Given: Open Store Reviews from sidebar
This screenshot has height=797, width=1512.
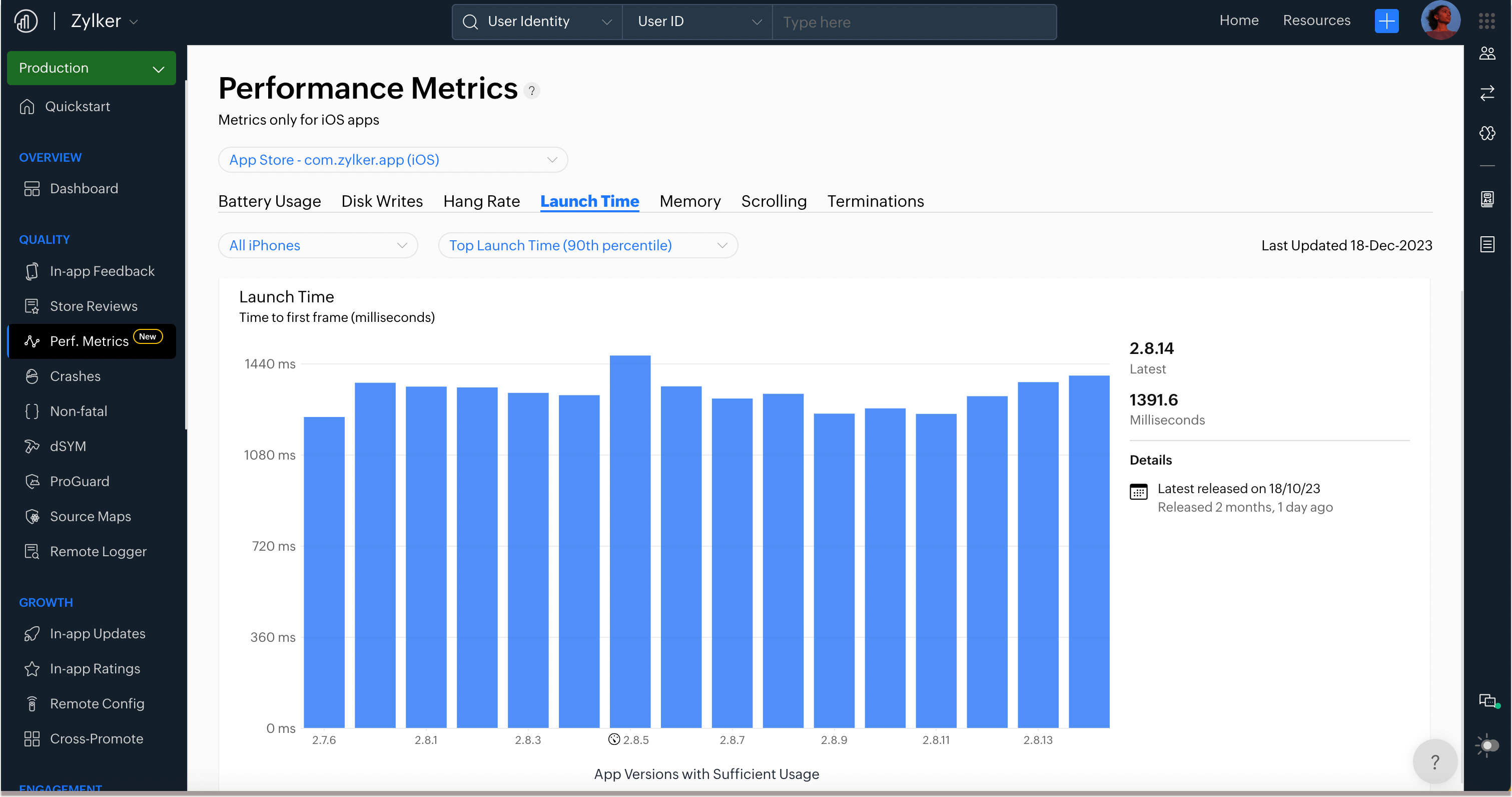Looking at the screenshot, I should point(94,306).
